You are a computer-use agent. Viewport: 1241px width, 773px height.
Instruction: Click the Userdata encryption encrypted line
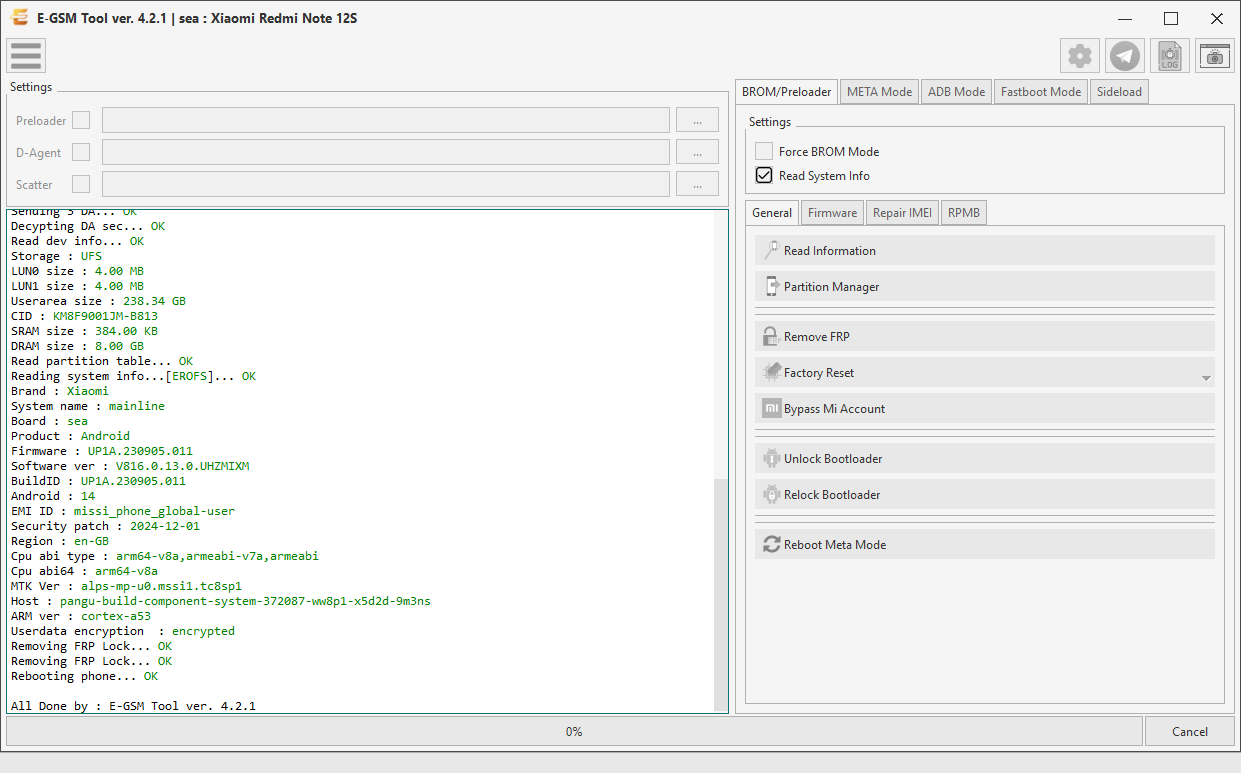pyautogui.click(x=123, y=631)
